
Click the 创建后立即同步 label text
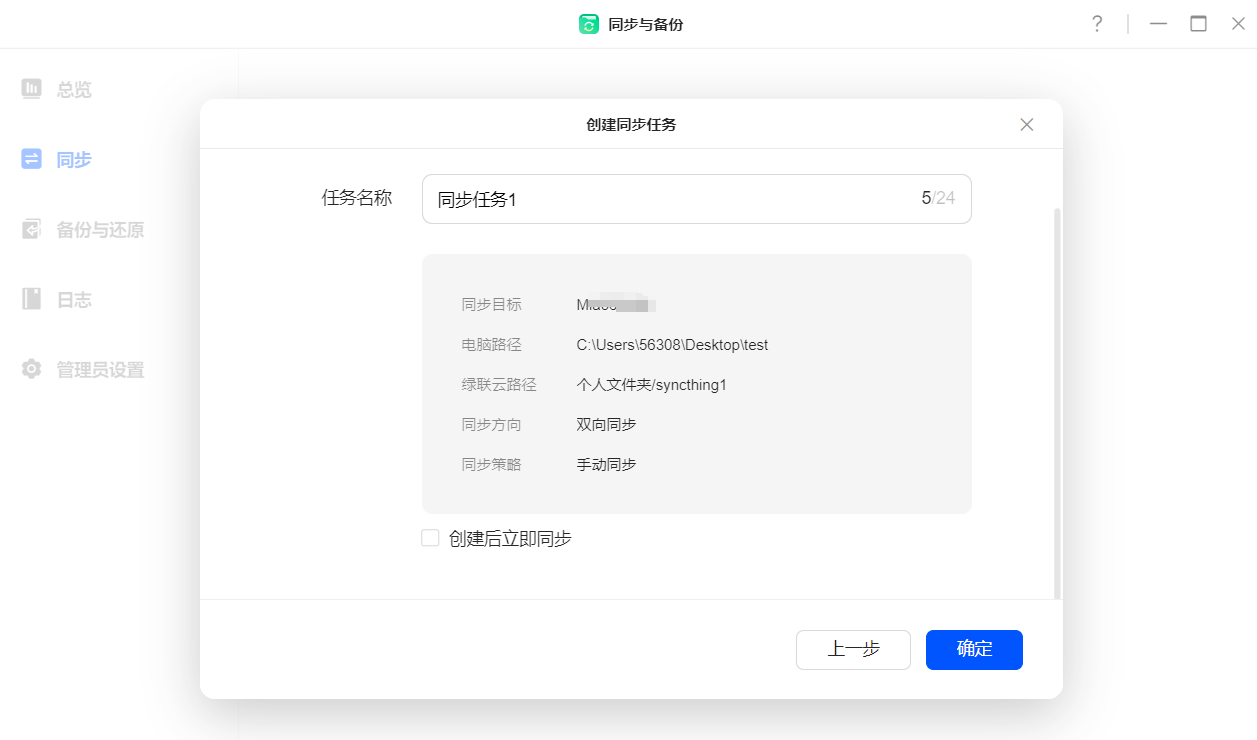510,539
